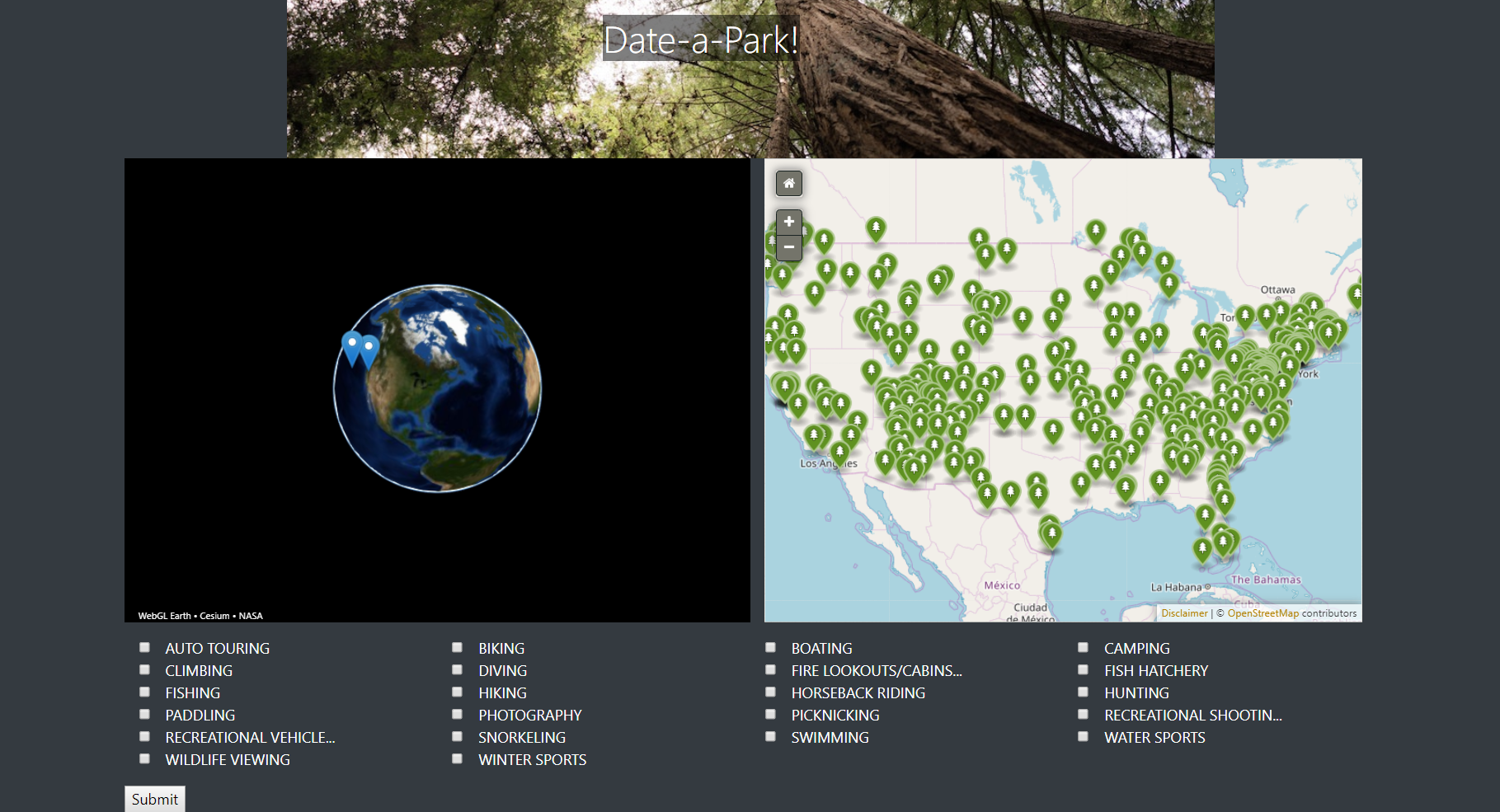Image resolution: width=1500 pixels, height=812 pixels.
Task: Open the map Disclaimer link
Action: [x=1184, y=613]
